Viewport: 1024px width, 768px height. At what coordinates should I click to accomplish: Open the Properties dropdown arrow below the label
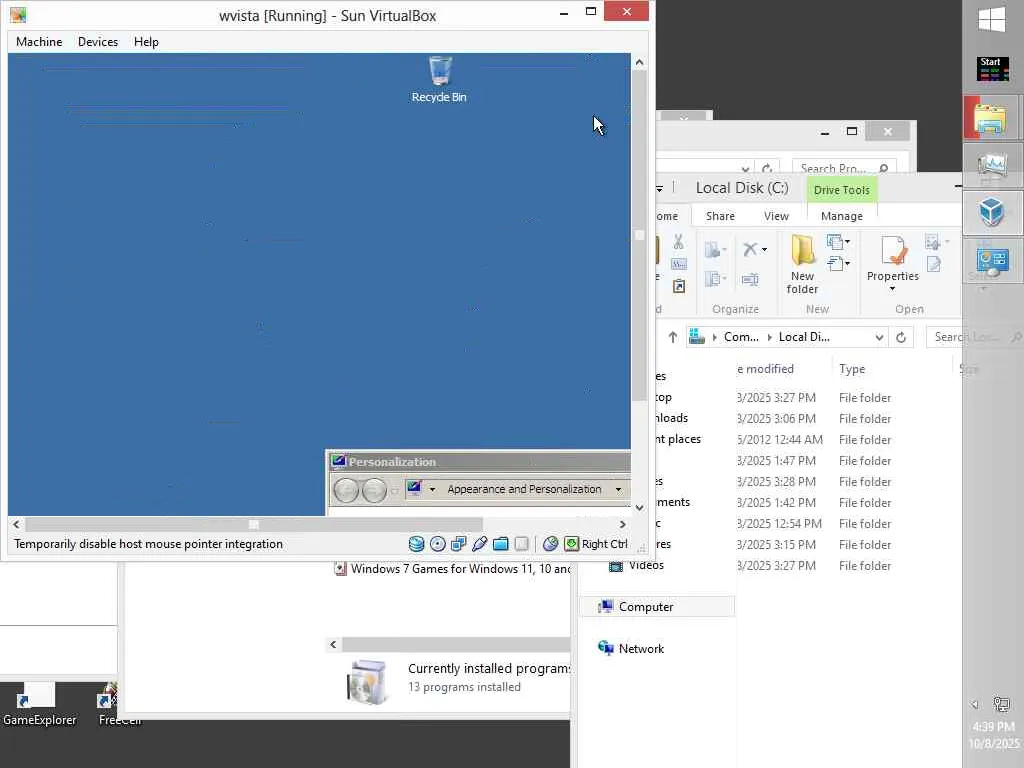893,289
